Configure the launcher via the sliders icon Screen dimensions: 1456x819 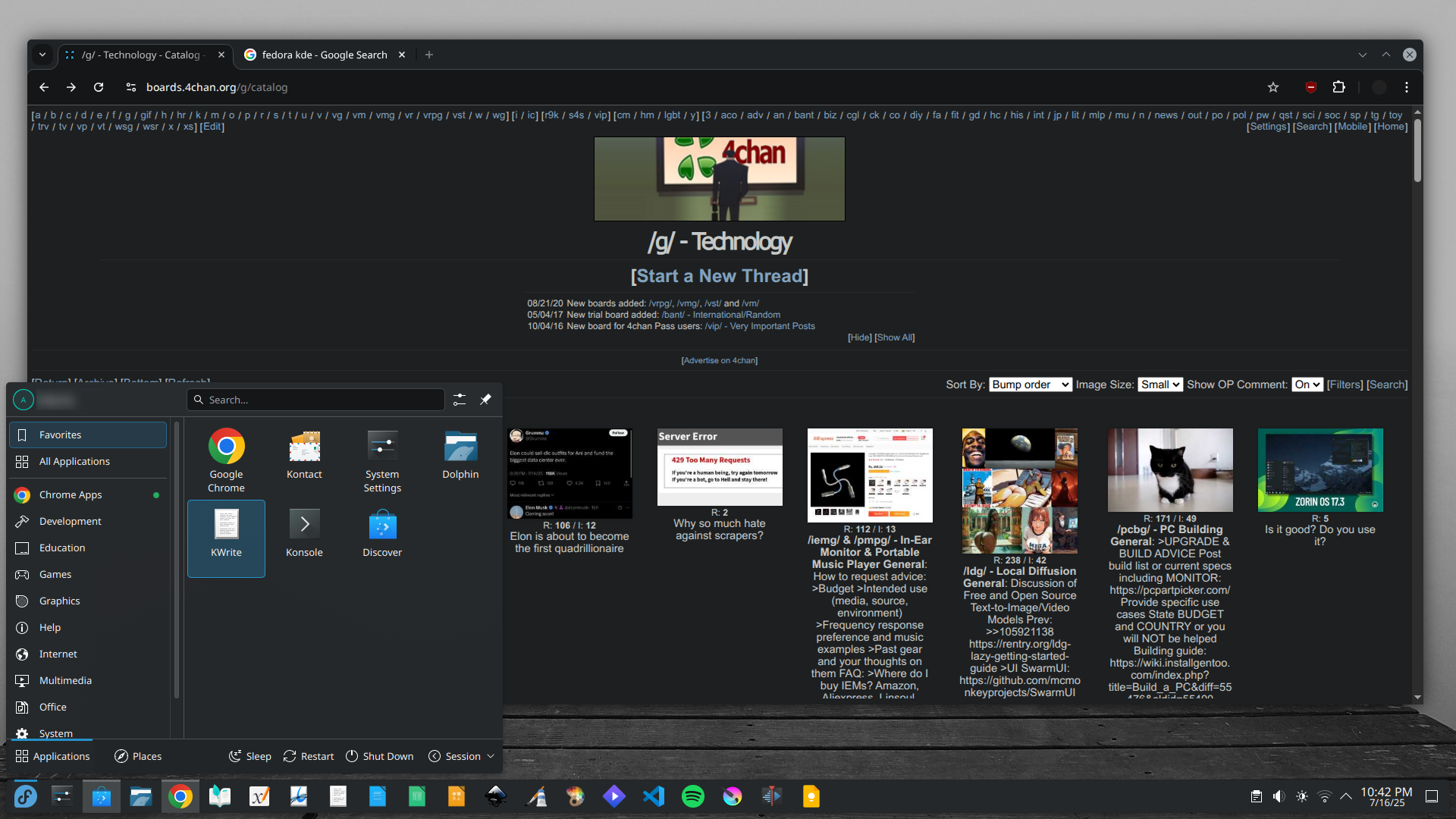click(x=460, y=400)
